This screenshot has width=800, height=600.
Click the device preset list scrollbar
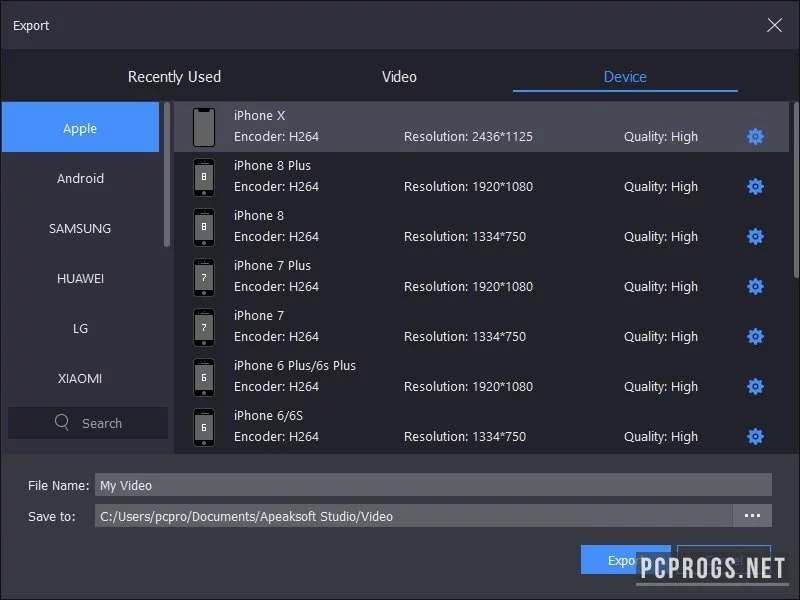[x=796, y=190]
